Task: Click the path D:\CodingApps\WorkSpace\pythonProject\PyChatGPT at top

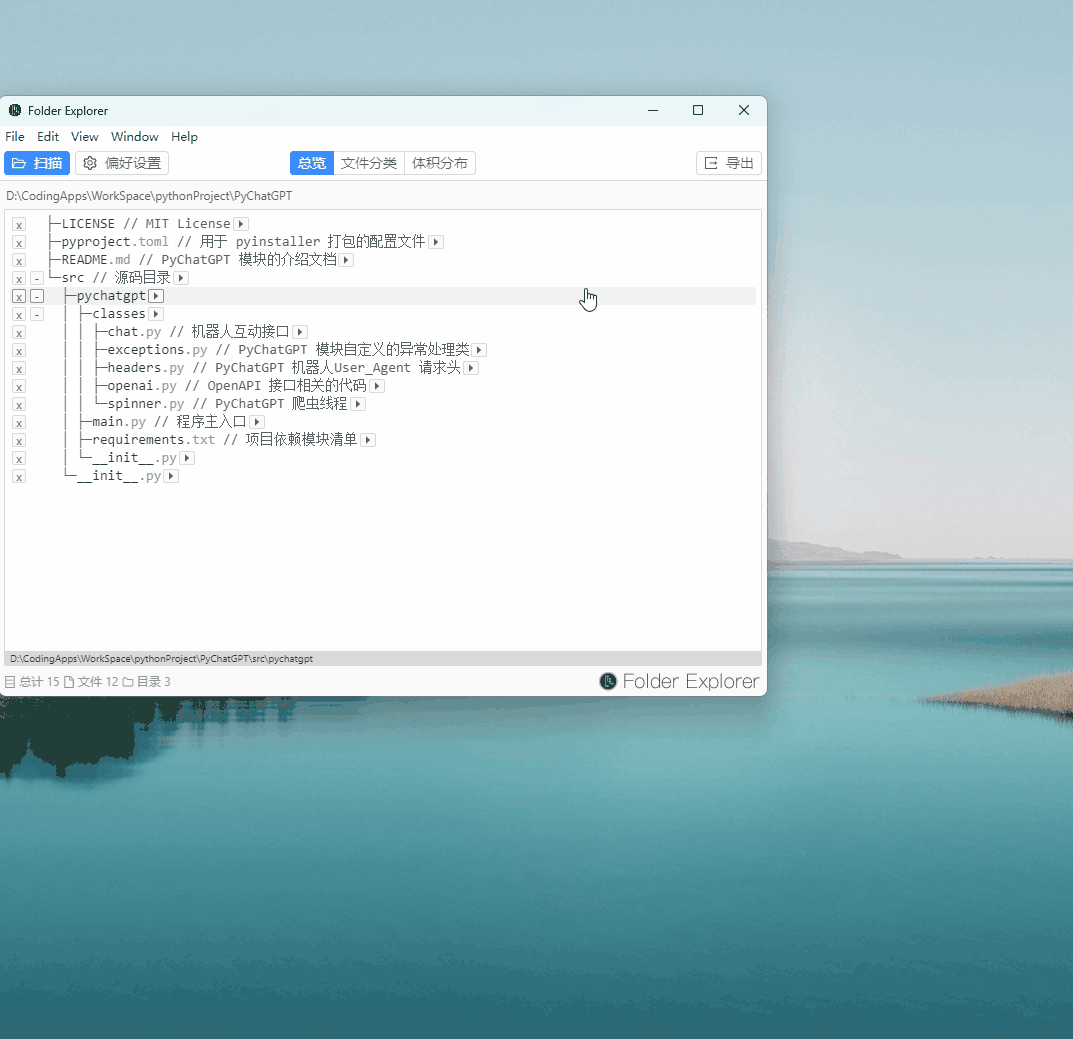Action: click(x=149, y=196)
